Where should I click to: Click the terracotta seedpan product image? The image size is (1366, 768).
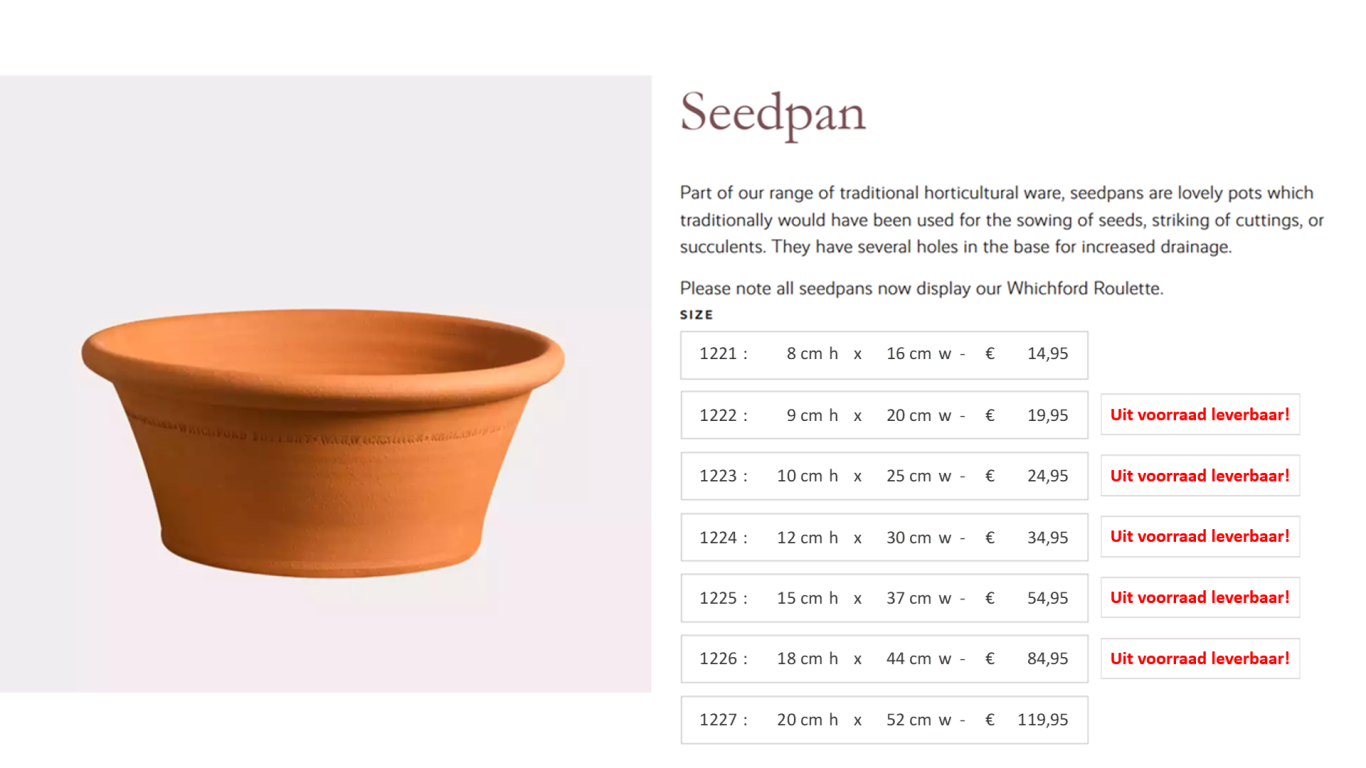[x=325, y=384]
